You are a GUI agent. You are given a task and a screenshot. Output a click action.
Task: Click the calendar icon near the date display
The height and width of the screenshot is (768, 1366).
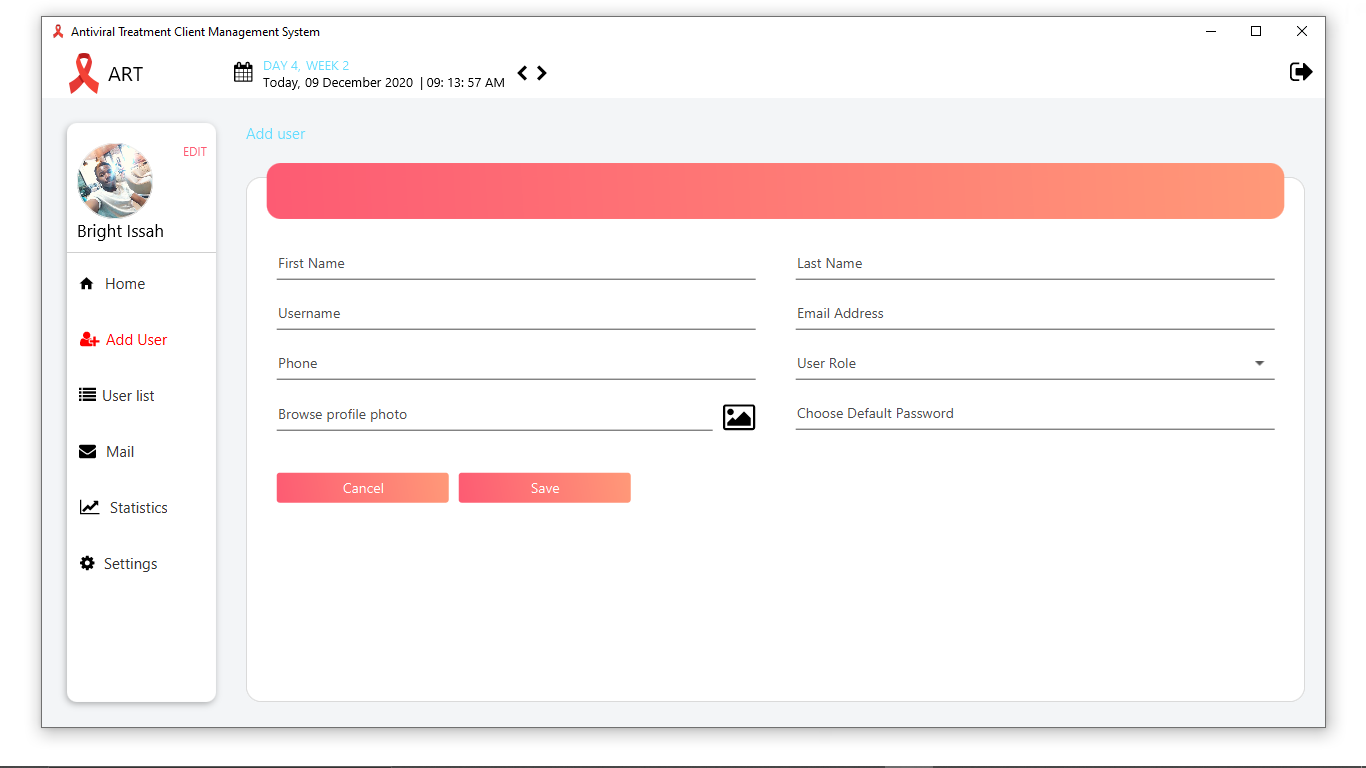click(242, 72)
